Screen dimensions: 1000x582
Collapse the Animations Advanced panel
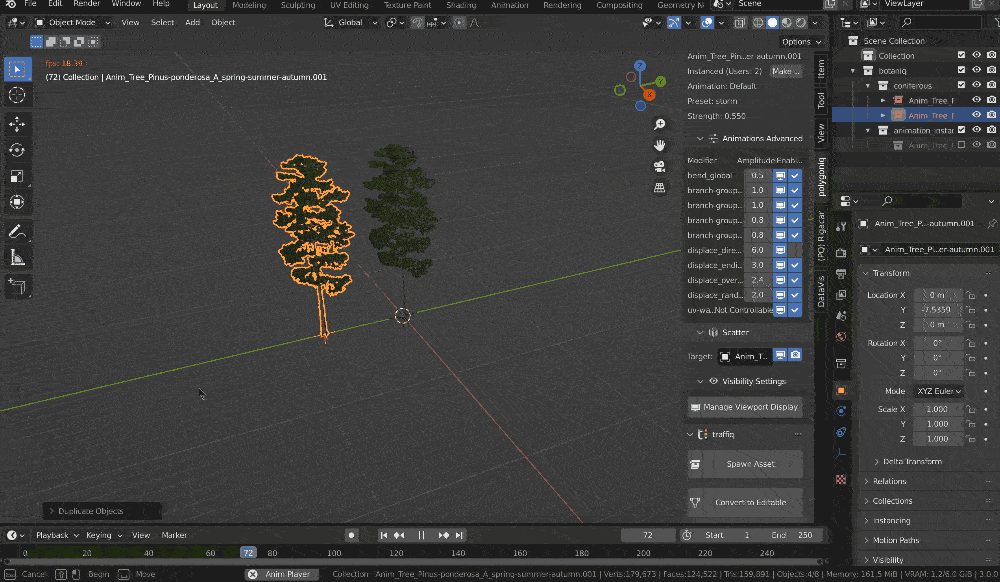click(x=700, y=138)
